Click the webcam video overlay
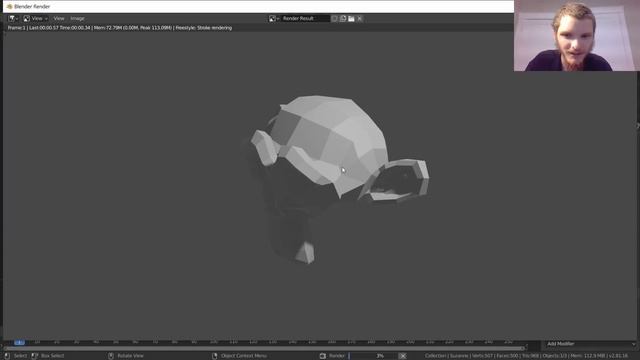640x360 pixels. pyautogui.click(x=577, y=36)
